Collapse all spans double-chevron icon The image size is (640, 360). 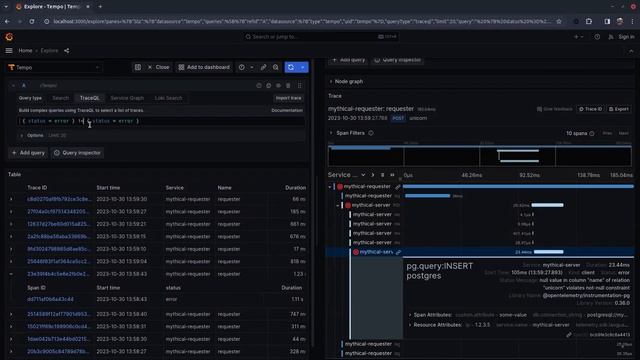click(392, 175)
